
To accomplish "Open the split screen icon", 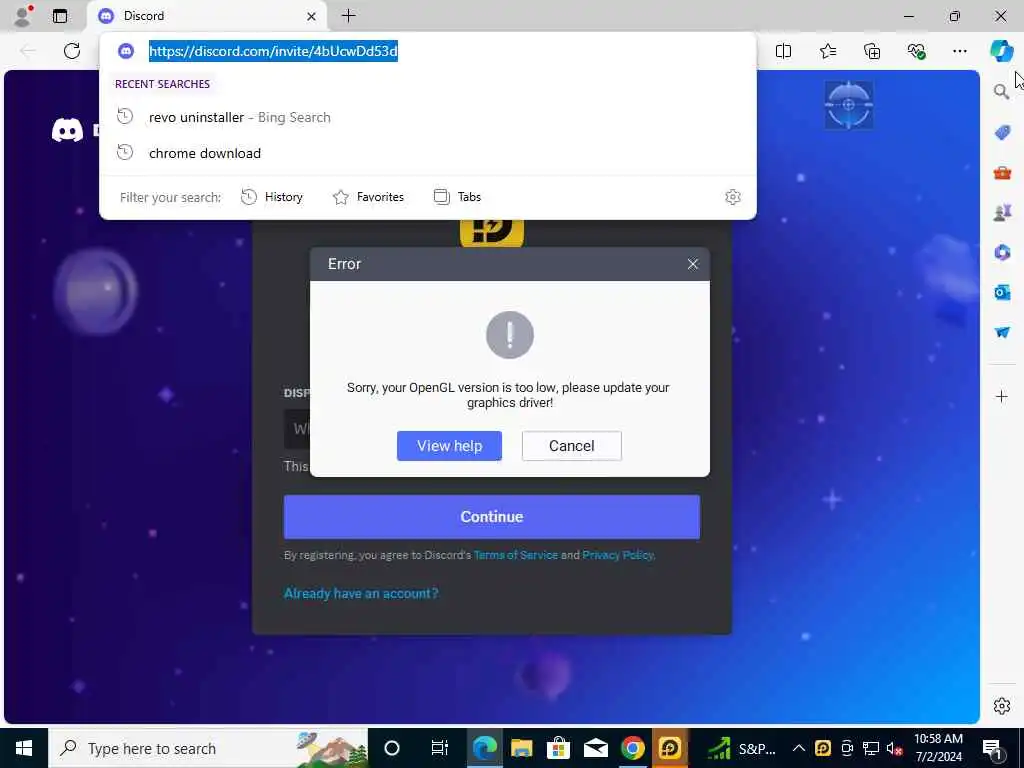I will [x=783, y=51].
